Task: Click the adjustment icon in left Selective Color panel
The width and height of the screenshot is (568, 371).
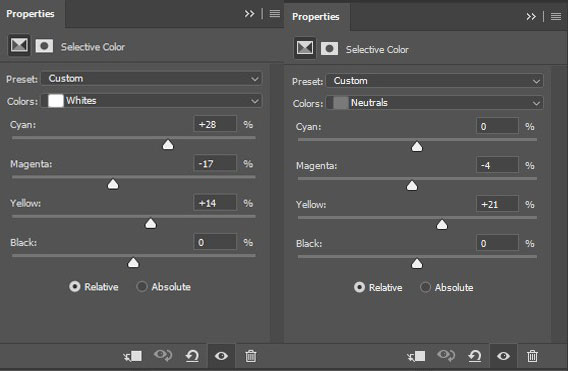Action: click(x=19, y=46)
